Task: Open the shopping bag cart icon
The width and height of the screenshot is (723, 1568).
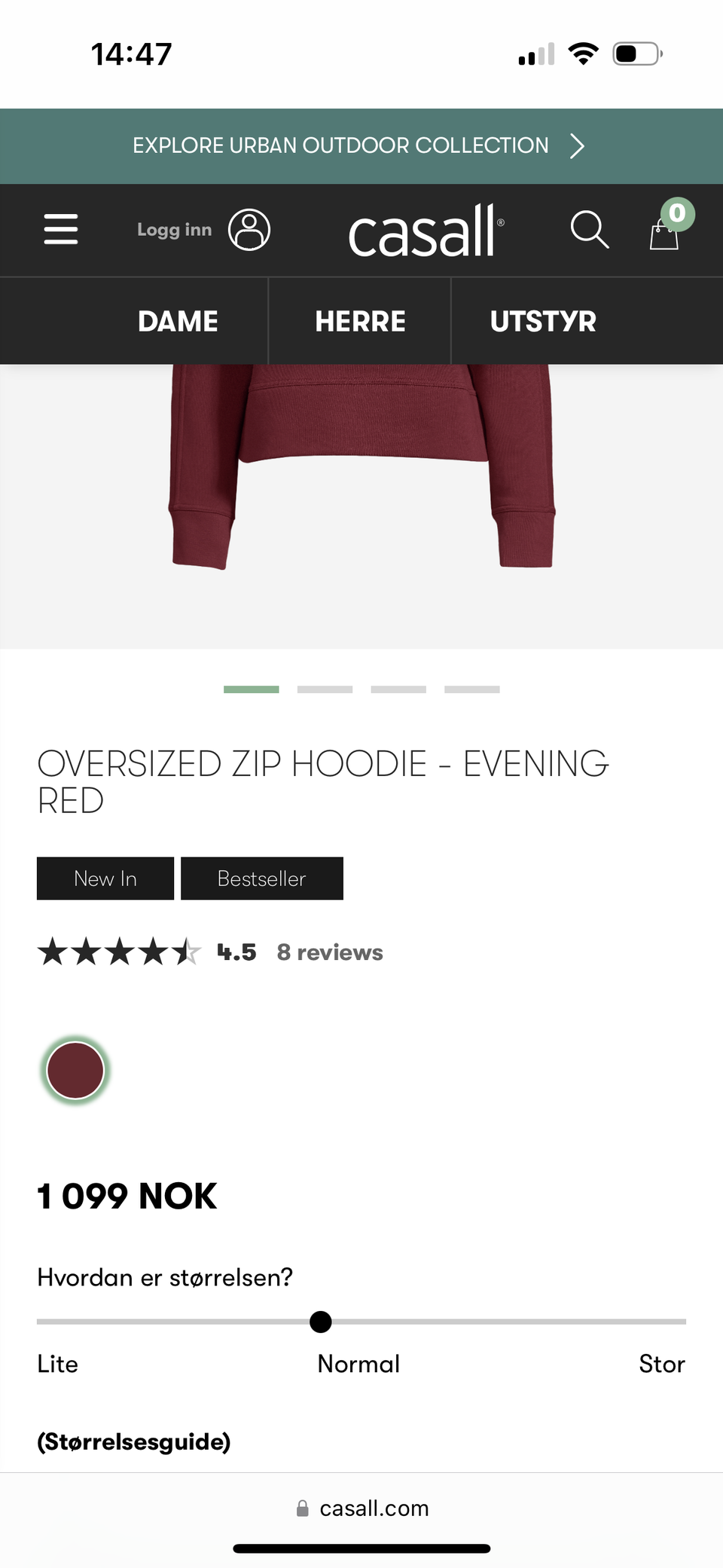Action: point(664,234)
